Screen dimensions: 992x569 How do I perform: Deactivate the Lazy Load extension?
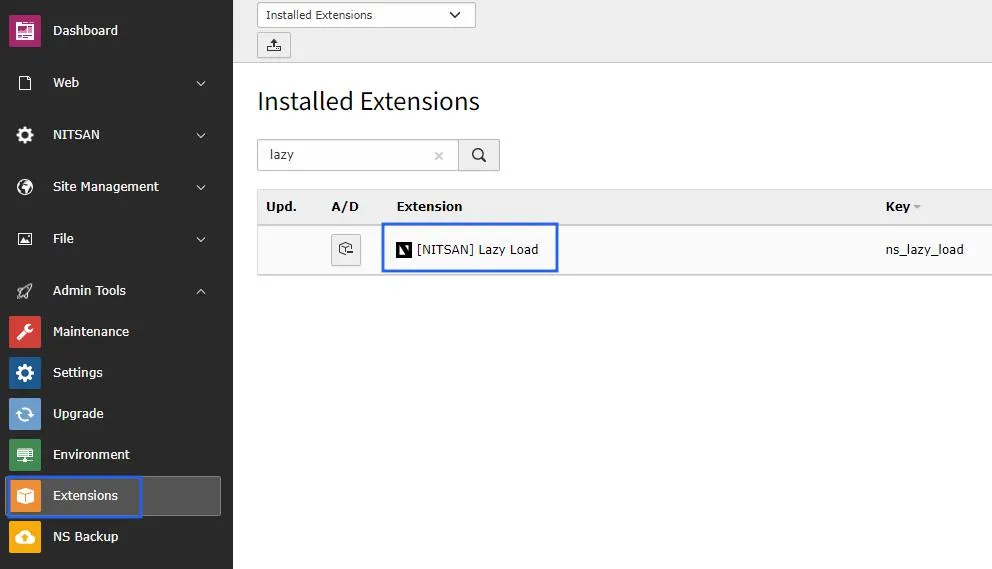[x=346, y=249]
